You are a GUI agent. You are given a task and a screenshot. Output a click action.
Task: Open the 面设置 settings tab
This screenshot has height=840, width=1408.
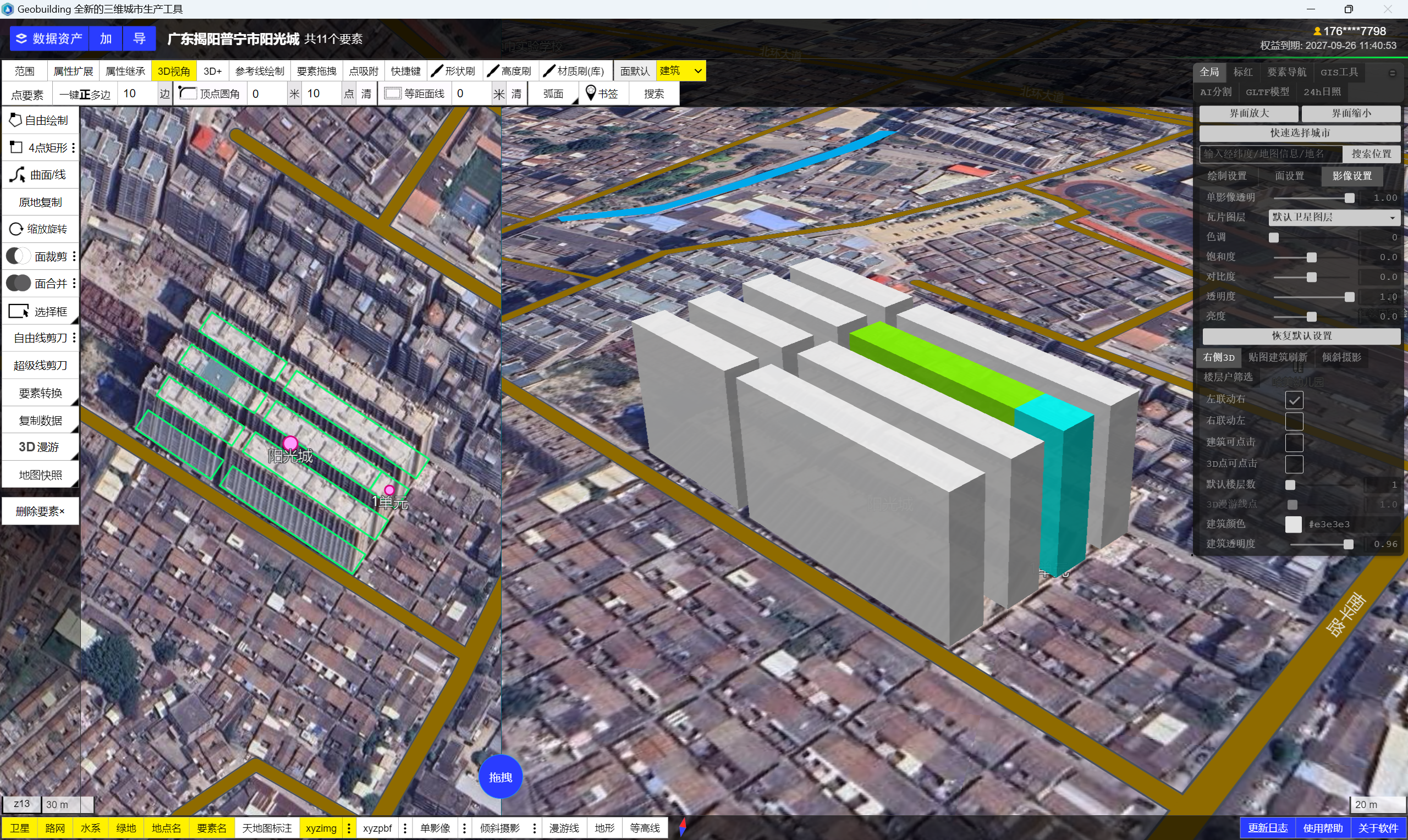[x=1289, y=176]
